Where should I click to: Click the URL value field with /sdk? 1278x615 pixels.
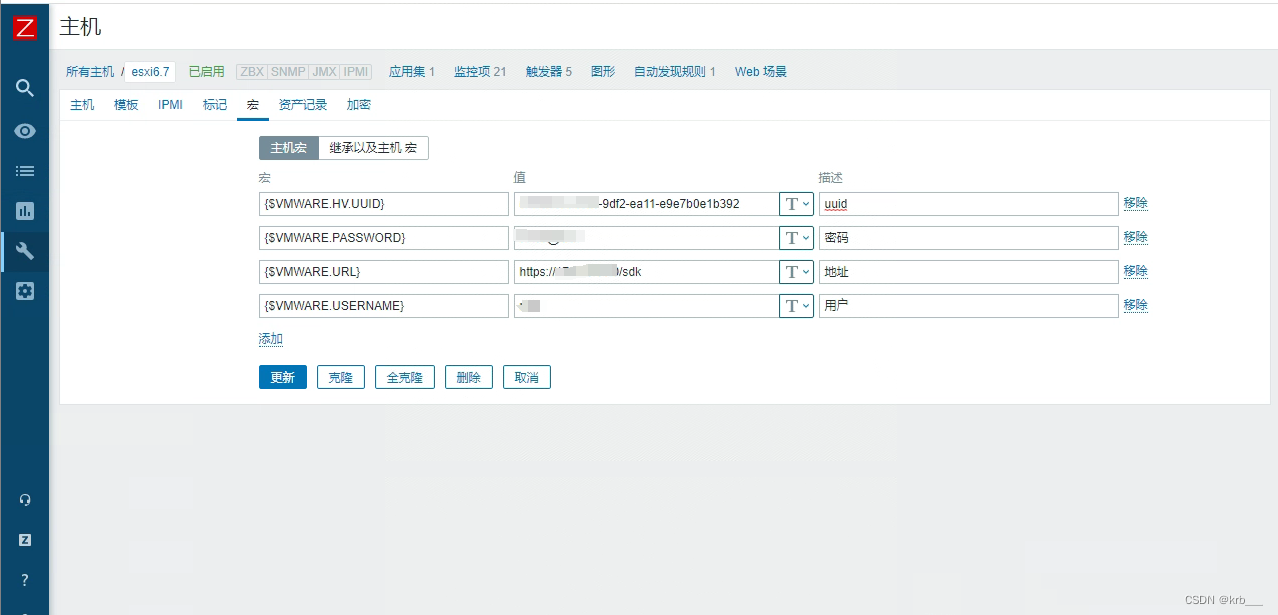(x=646, y=272)
